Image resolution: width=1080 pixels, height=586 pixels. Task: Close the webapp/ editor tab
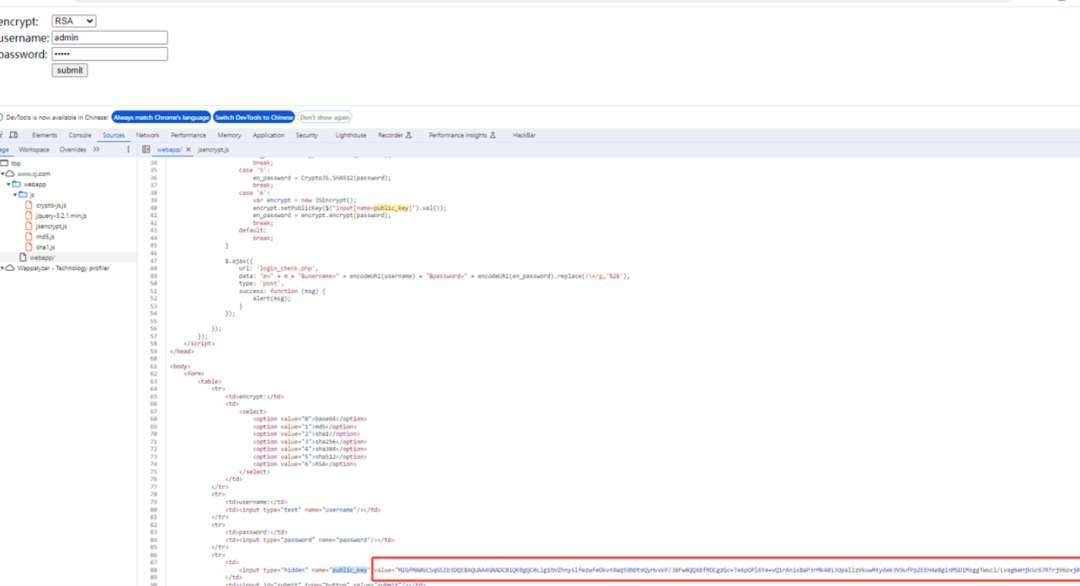pos(188,149)
